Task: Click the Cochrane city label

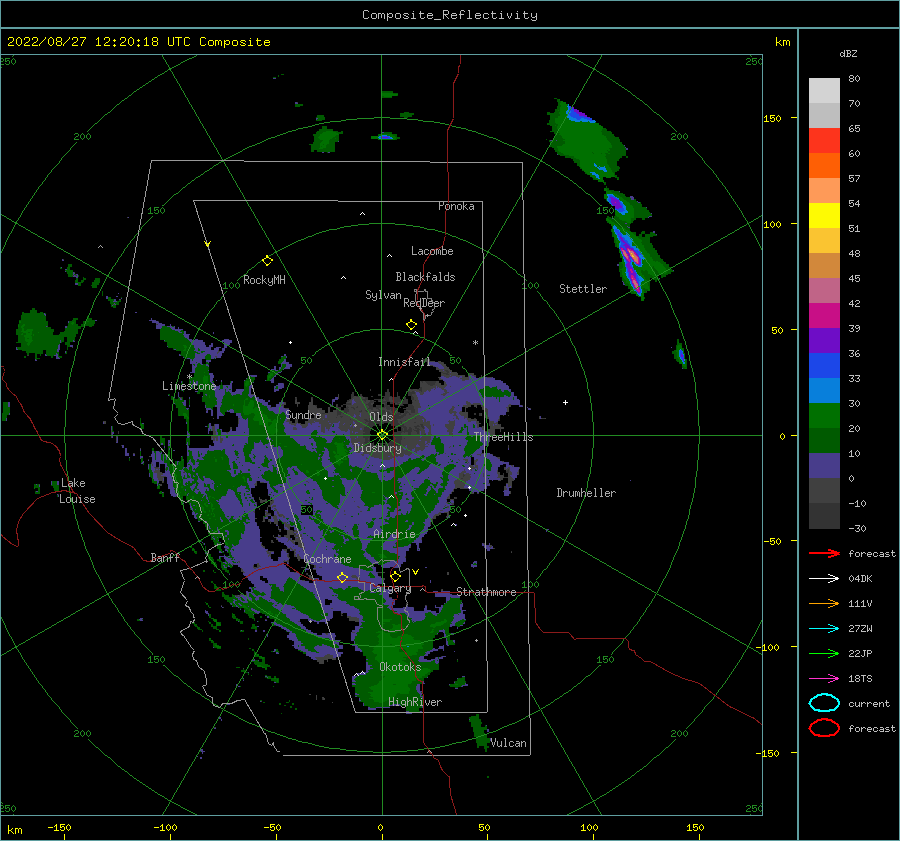Action: click(x=327, y=559)
